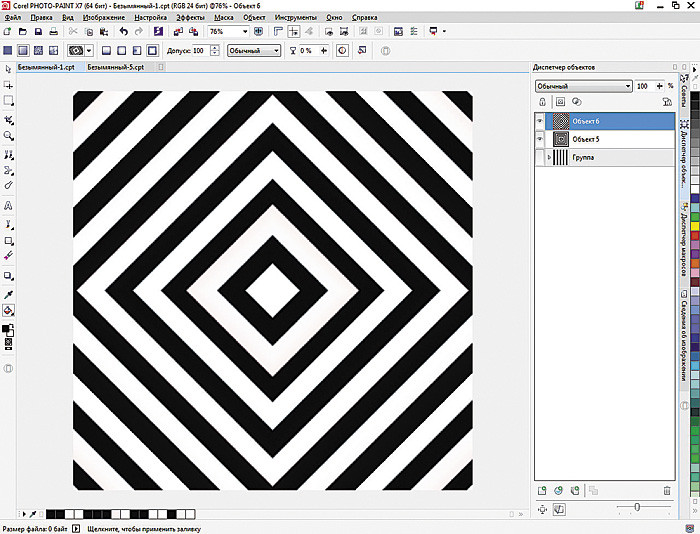Toggle show rulers icon in toolbar
The image size is (700, 534).
tap(278, 32)
